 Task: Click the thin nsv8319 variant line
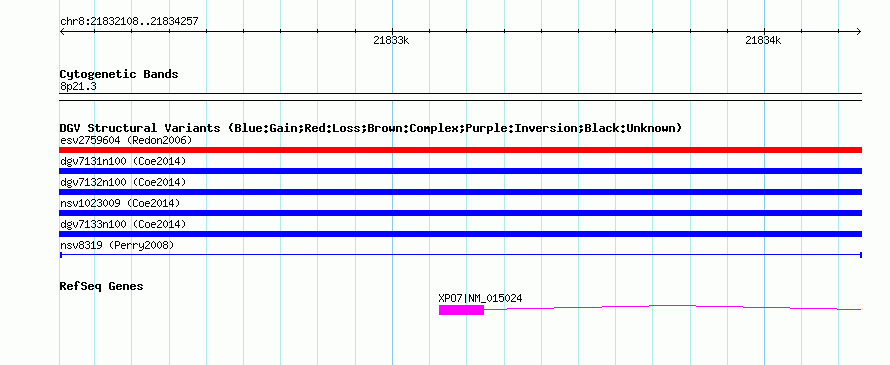pos(460,255)
